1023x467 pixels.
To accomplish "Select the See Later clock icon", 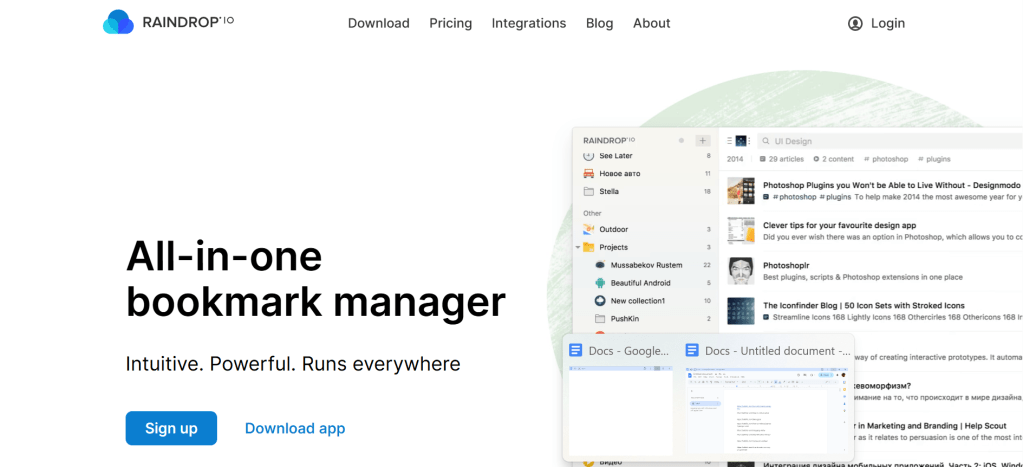I will 588,156.
